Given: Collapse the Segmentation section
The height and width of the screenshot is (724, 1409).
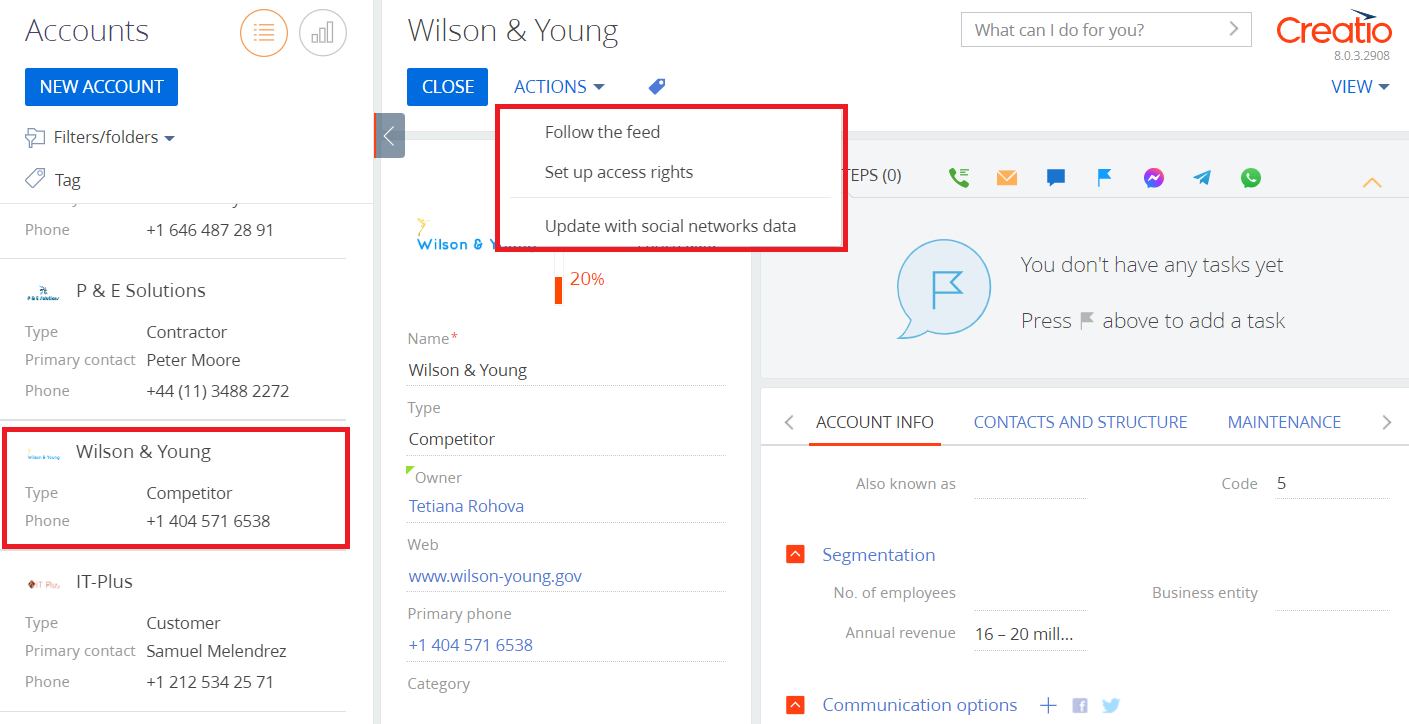Looking at the screenshot, I should [795, 554].
